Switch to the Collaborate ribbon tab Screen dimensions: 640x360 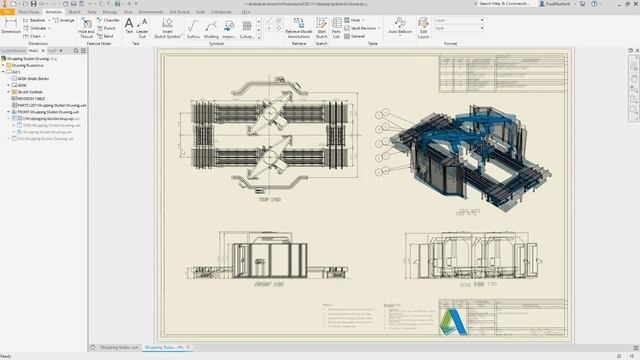click(221, 12)
